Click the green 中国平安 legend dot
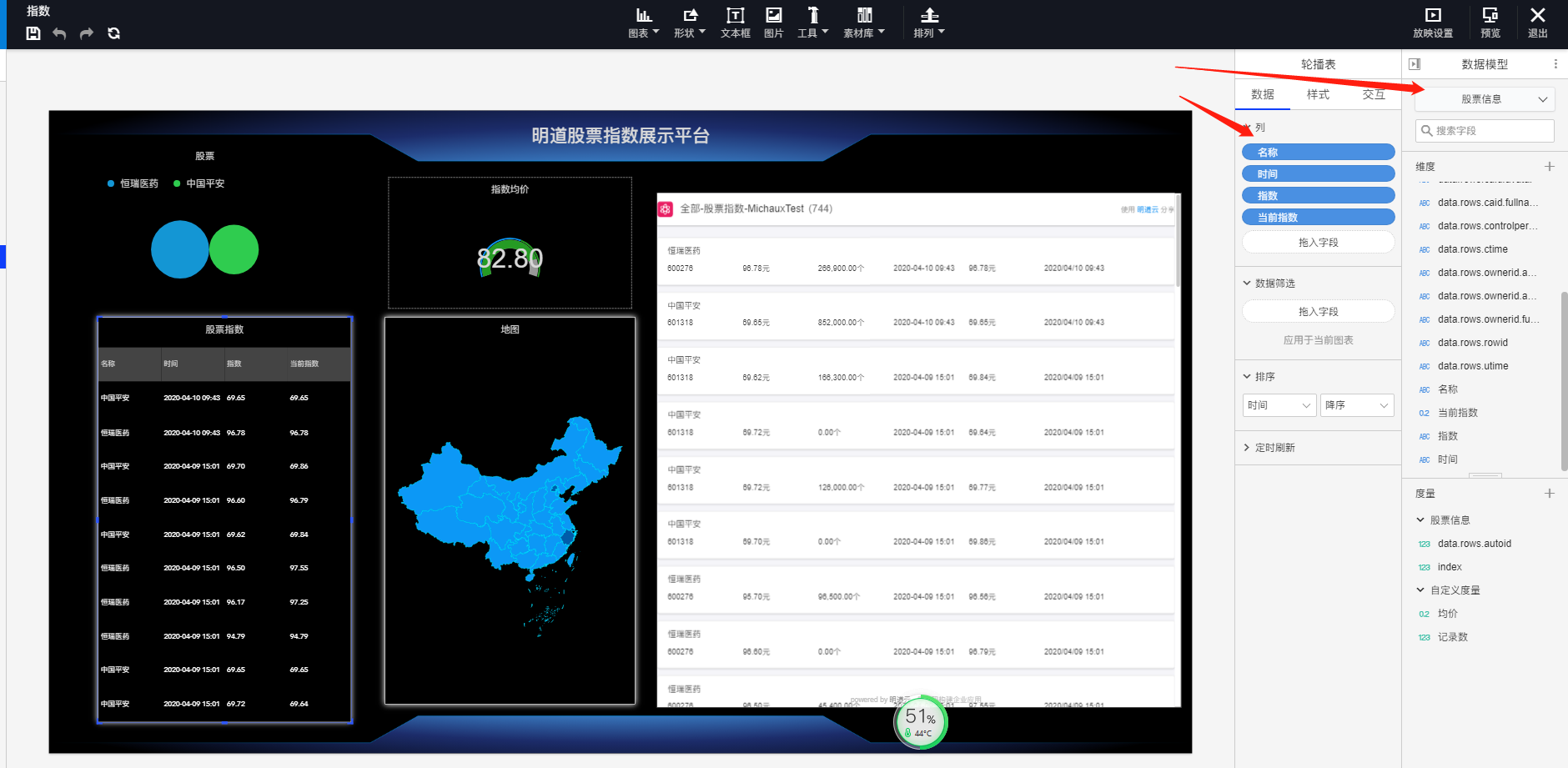Viewport: 1568px width, 768px height. tap(177, 183)
